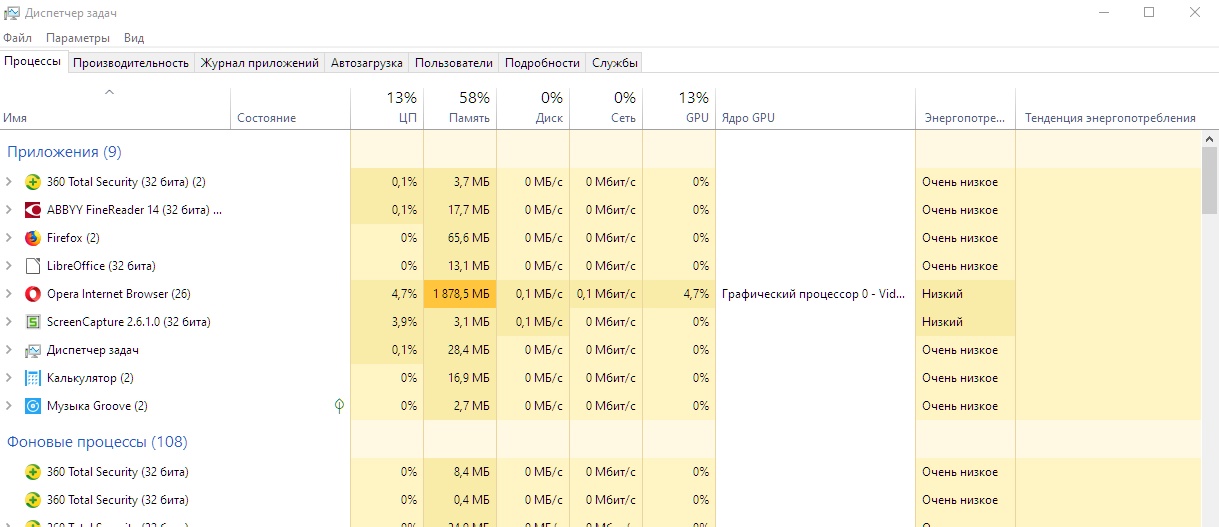Viewport: 1219px width, 527px height.
Task: Expand the ABBYY FineReader 14 group
Action: [9, 210]
